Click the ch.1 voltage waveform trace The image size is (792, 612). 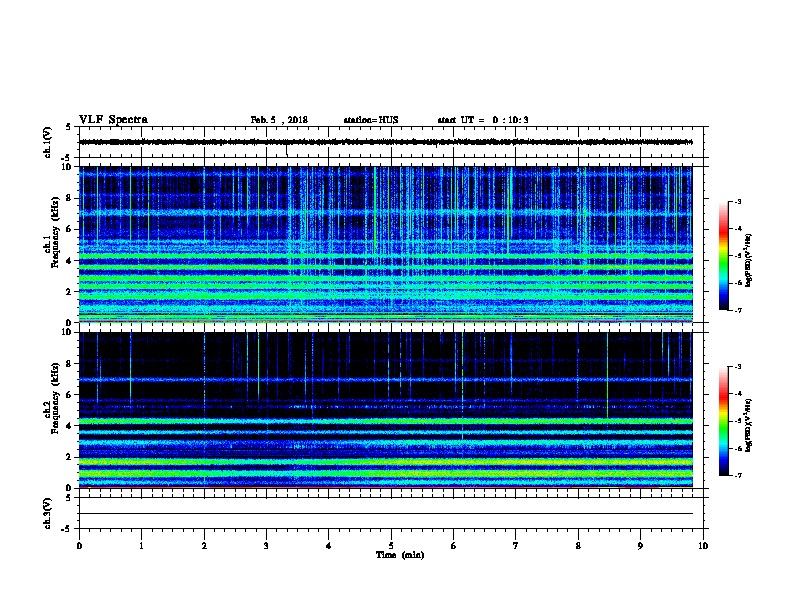click(x=386, y=142)
